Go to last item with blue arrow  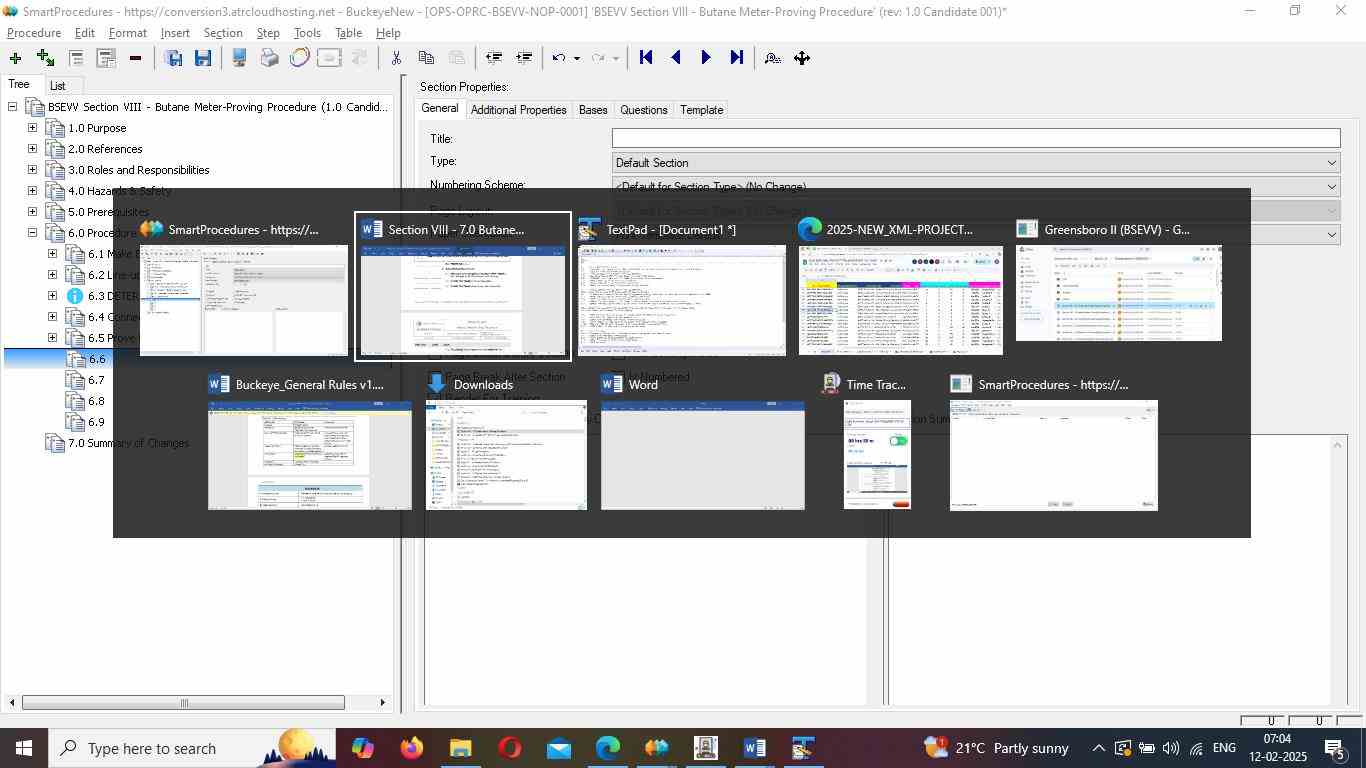click(736, 58)
